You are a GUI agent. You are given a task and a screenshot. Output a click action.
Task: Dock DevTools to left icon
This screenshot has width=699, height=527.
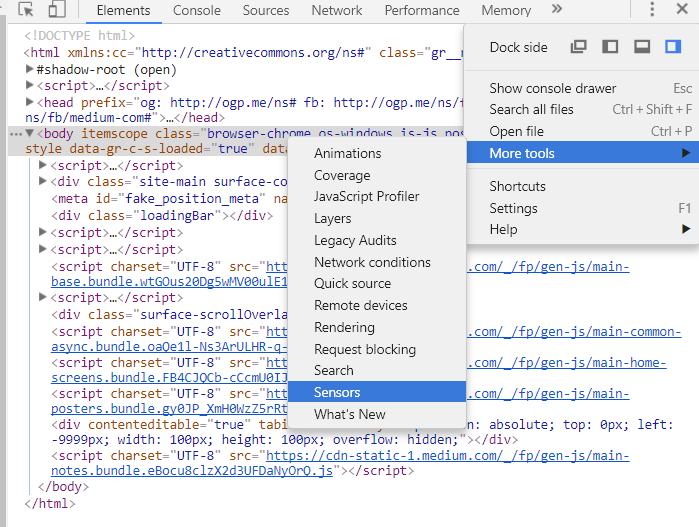pos(610,47)
